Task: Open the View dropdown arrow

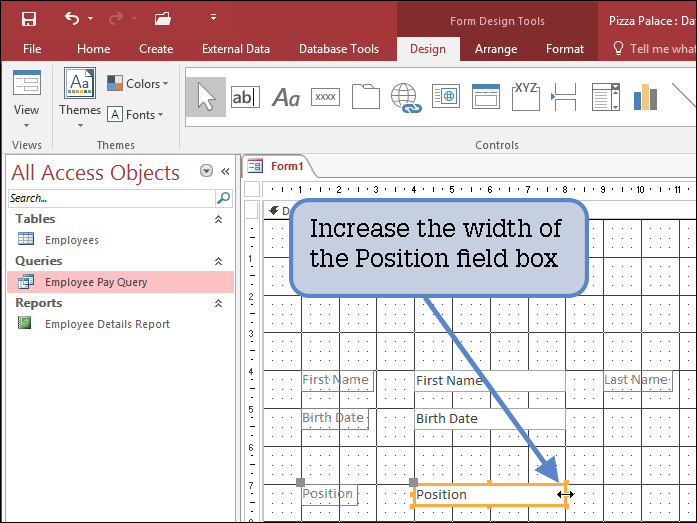Action: (x=26, y=126)
